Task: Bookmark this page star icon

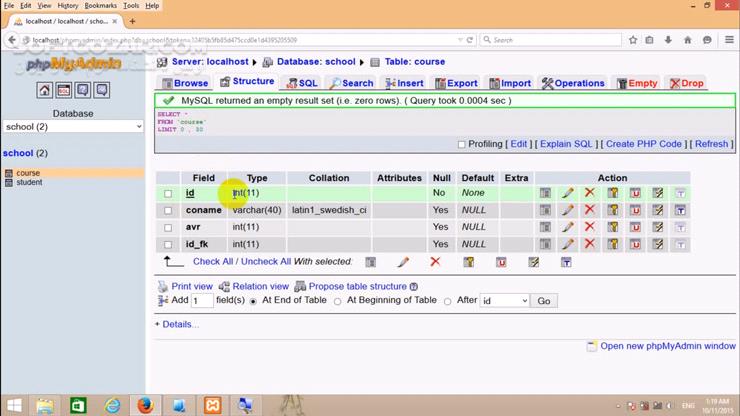Action: [x=633, y=40]
